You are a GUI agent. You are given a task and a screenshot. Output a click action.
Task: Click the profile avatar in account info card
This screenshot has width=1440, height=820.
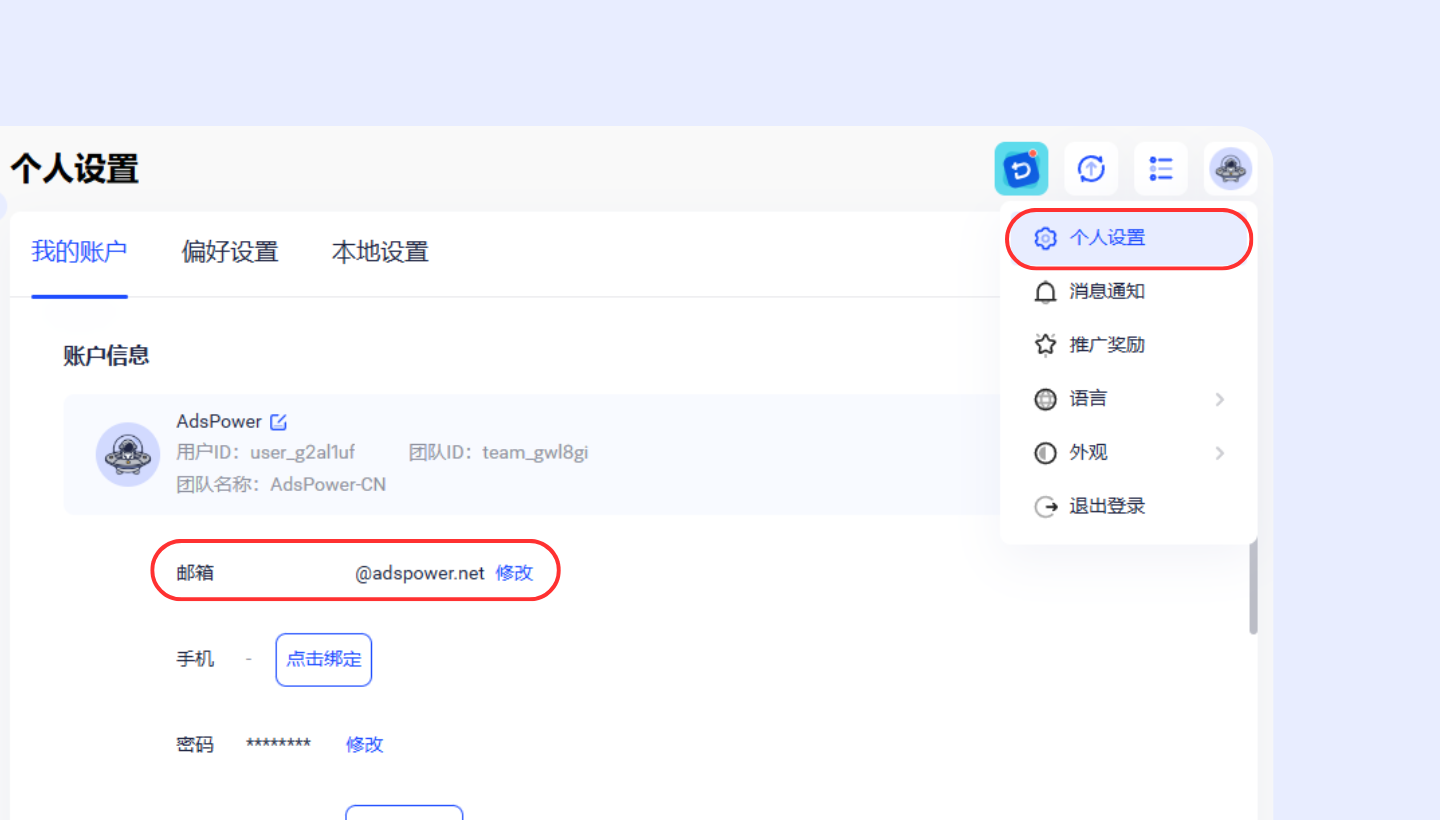click(x=128, y=454)
